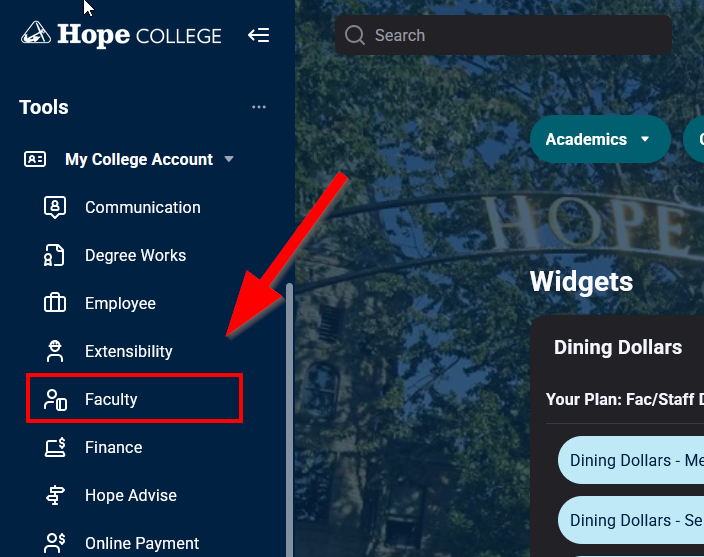
Task: Open the Faculty menu item
Action: pos(111,400)
